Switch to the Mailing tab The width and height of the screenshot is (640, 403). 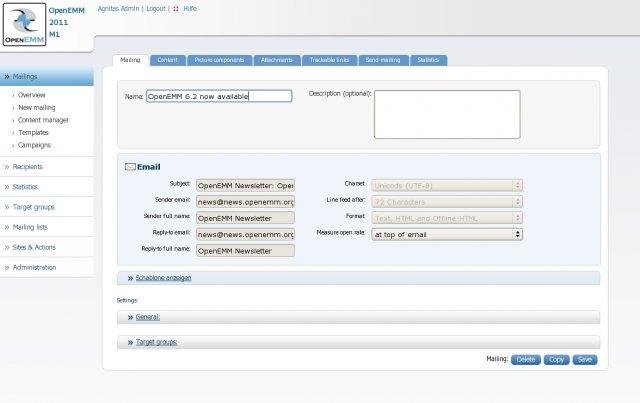(130, 60)
